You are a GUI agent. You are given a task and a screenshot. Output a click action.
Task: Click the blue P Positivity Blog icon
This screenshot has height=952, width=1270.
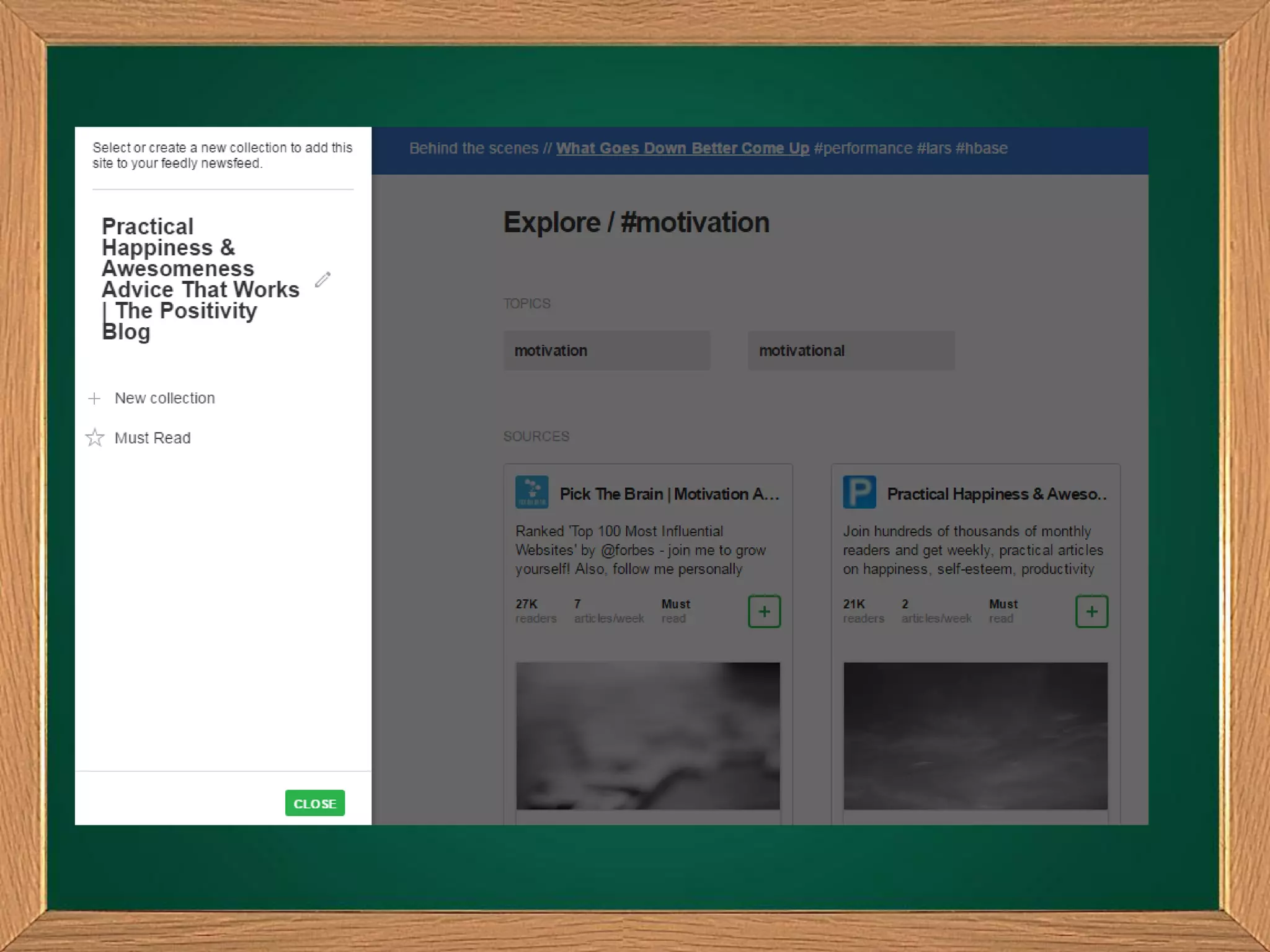tap(859, 492)
